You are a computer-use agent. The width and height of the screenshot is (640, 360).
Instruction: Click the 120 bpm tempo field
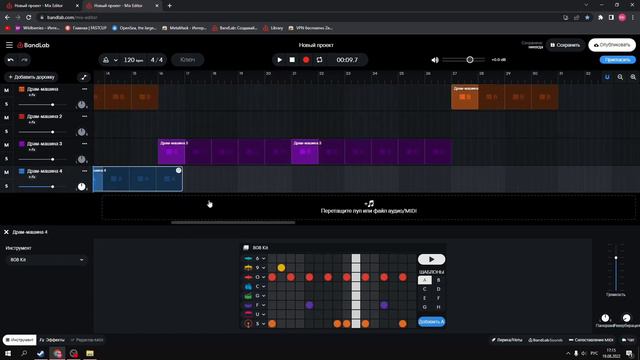(133, 60)
